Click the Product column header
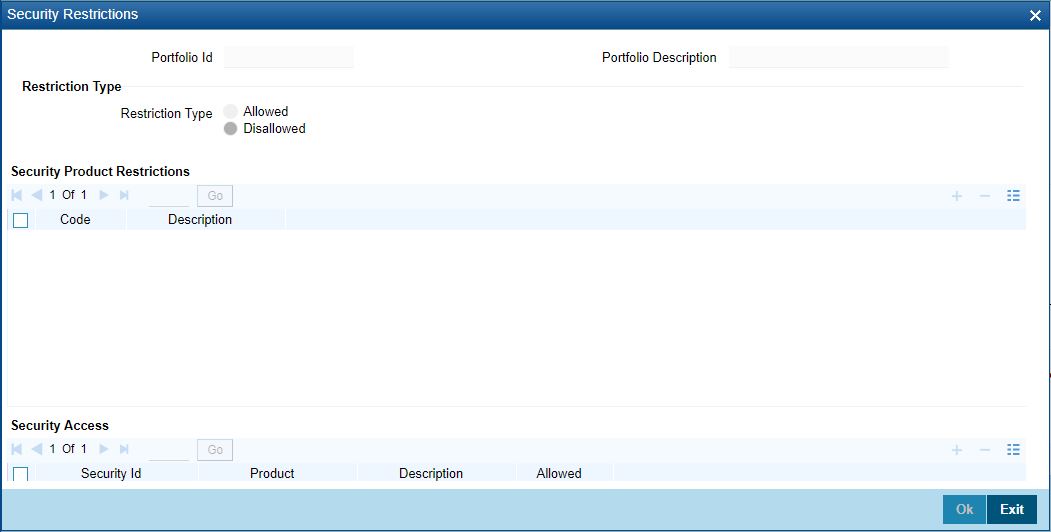 tap(272, 473)
